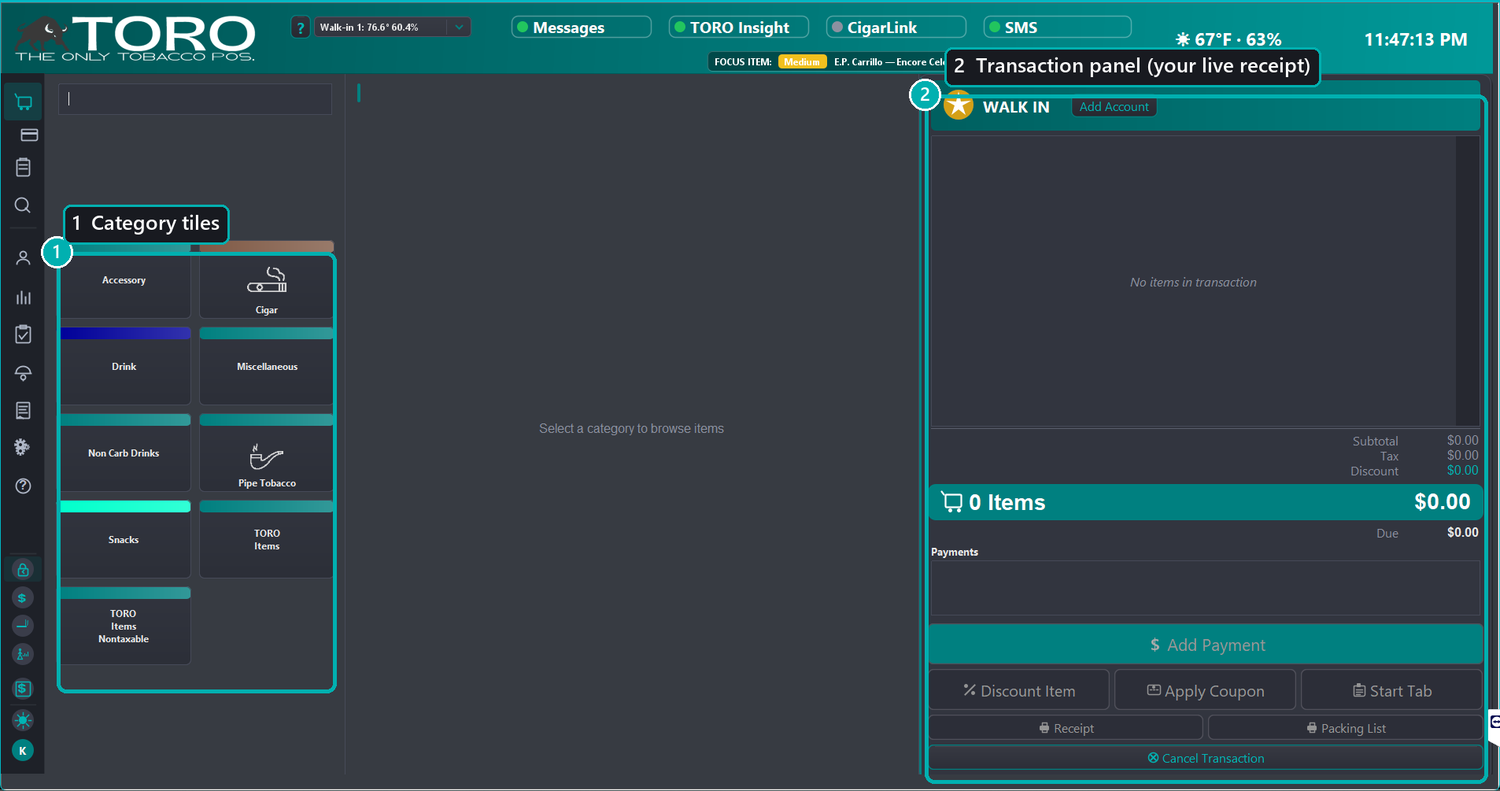Open the shopping cart sales screen icon

point(23,103)
